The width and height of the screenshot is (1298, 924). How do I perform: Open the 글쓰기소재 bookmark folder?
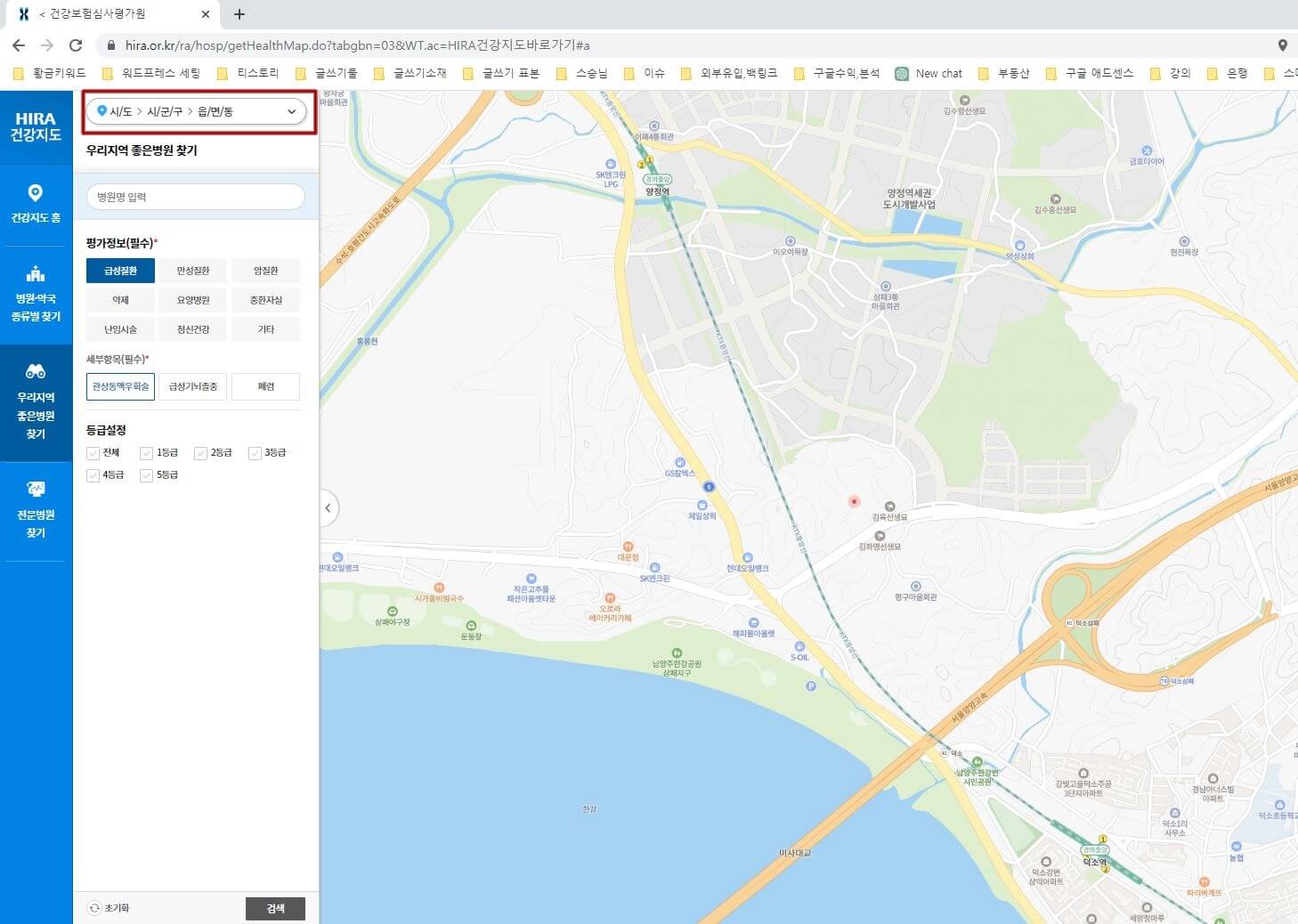410,73
